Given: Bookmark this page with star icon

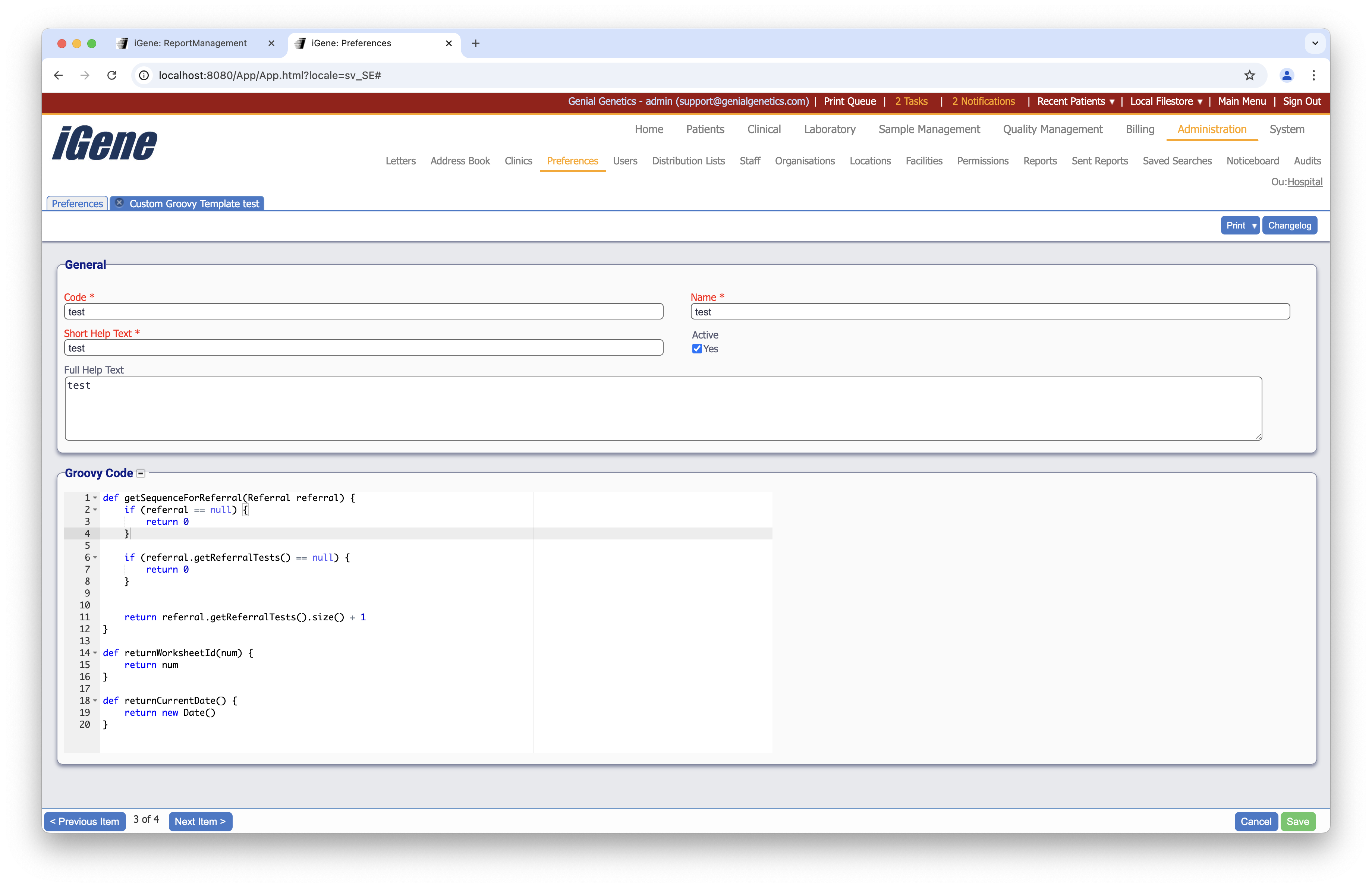Looking at the screenshot, I should point(1249,75).
